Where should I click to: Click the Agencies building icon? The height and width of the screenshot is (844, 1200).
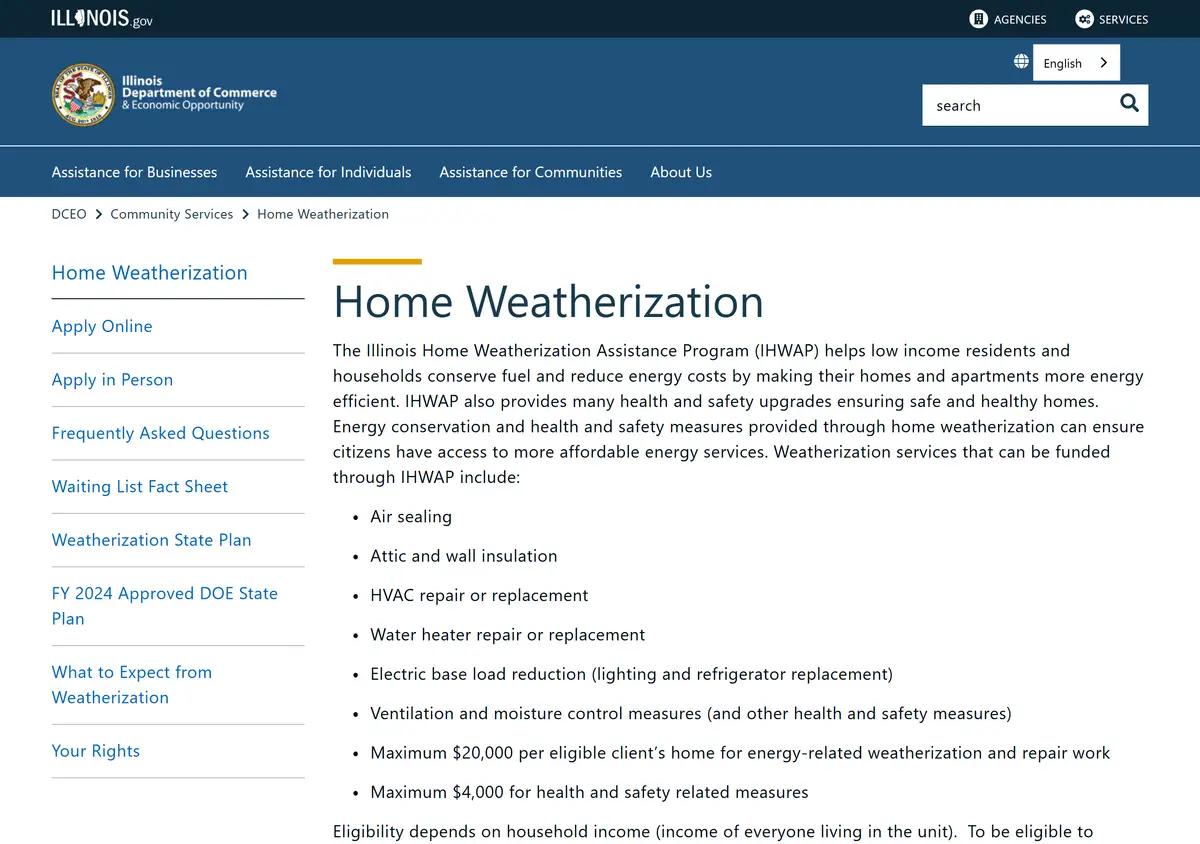[x=979, y=19]
